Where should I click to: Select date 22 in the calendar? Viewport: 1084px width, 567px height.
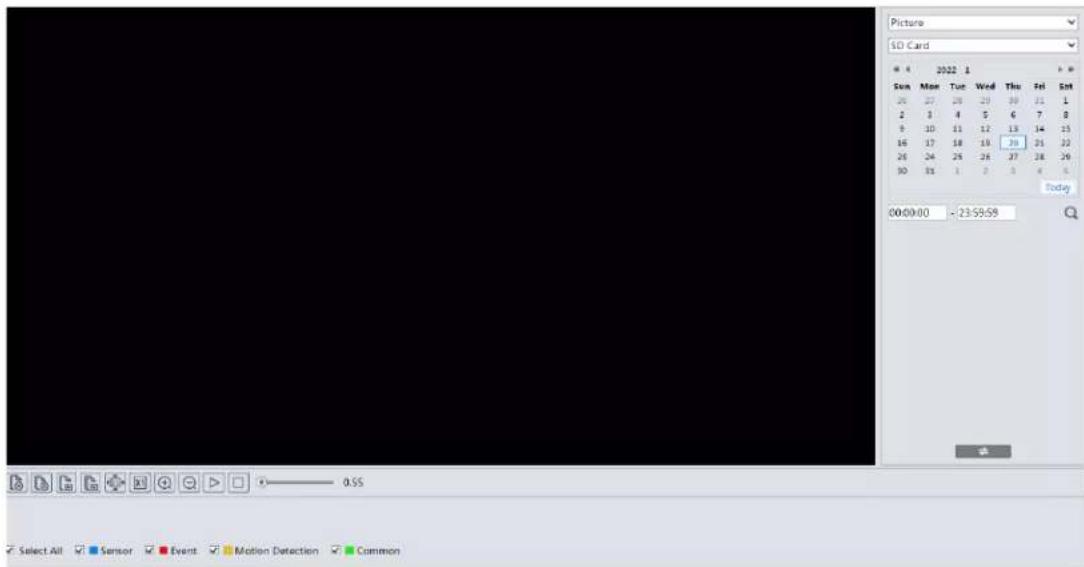pos(1065,143)
